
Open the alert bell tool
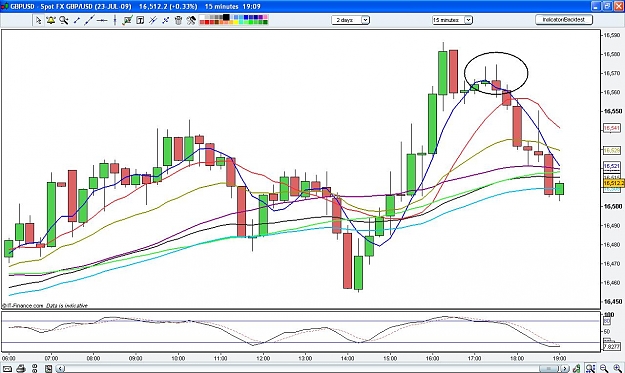click(x=51, y=20)
